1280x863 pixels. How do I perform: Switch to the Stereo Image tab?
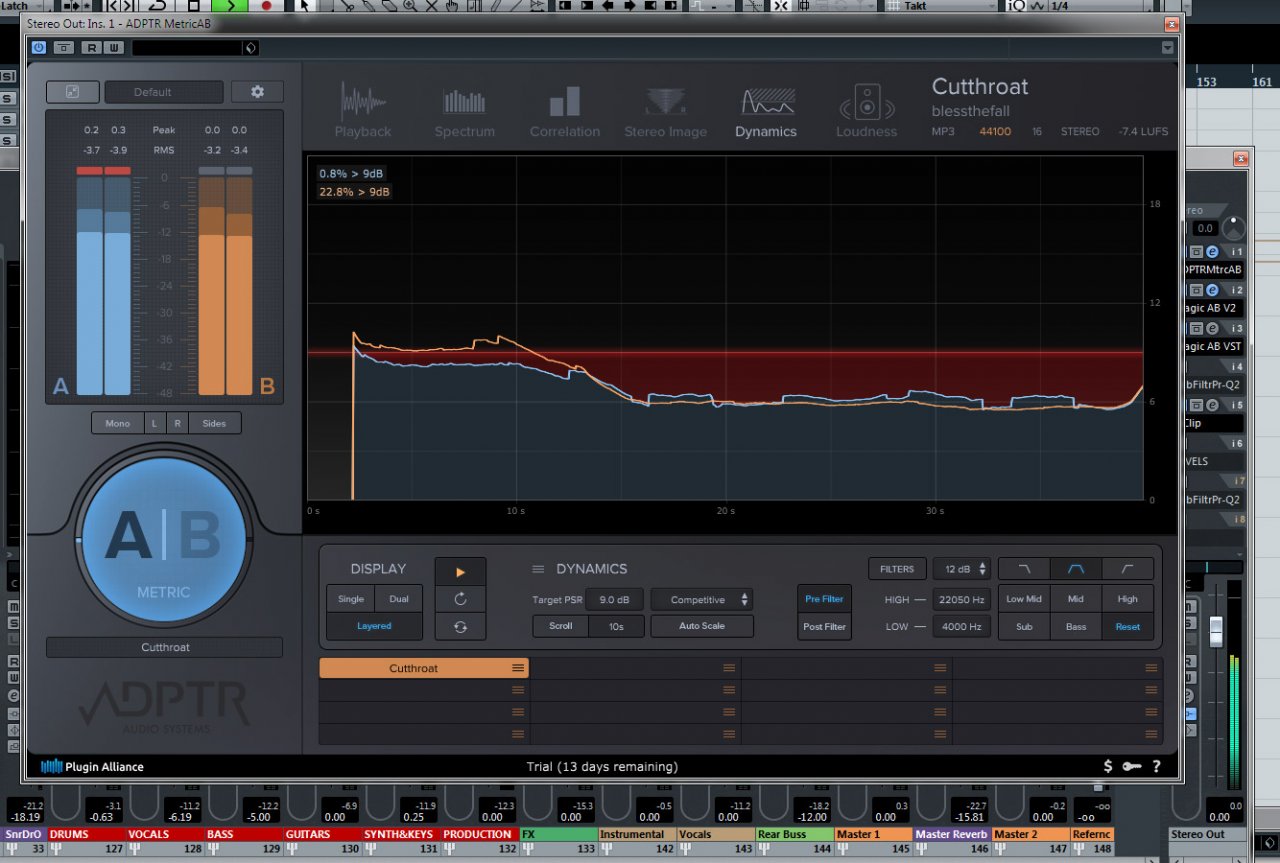(665, 111)
